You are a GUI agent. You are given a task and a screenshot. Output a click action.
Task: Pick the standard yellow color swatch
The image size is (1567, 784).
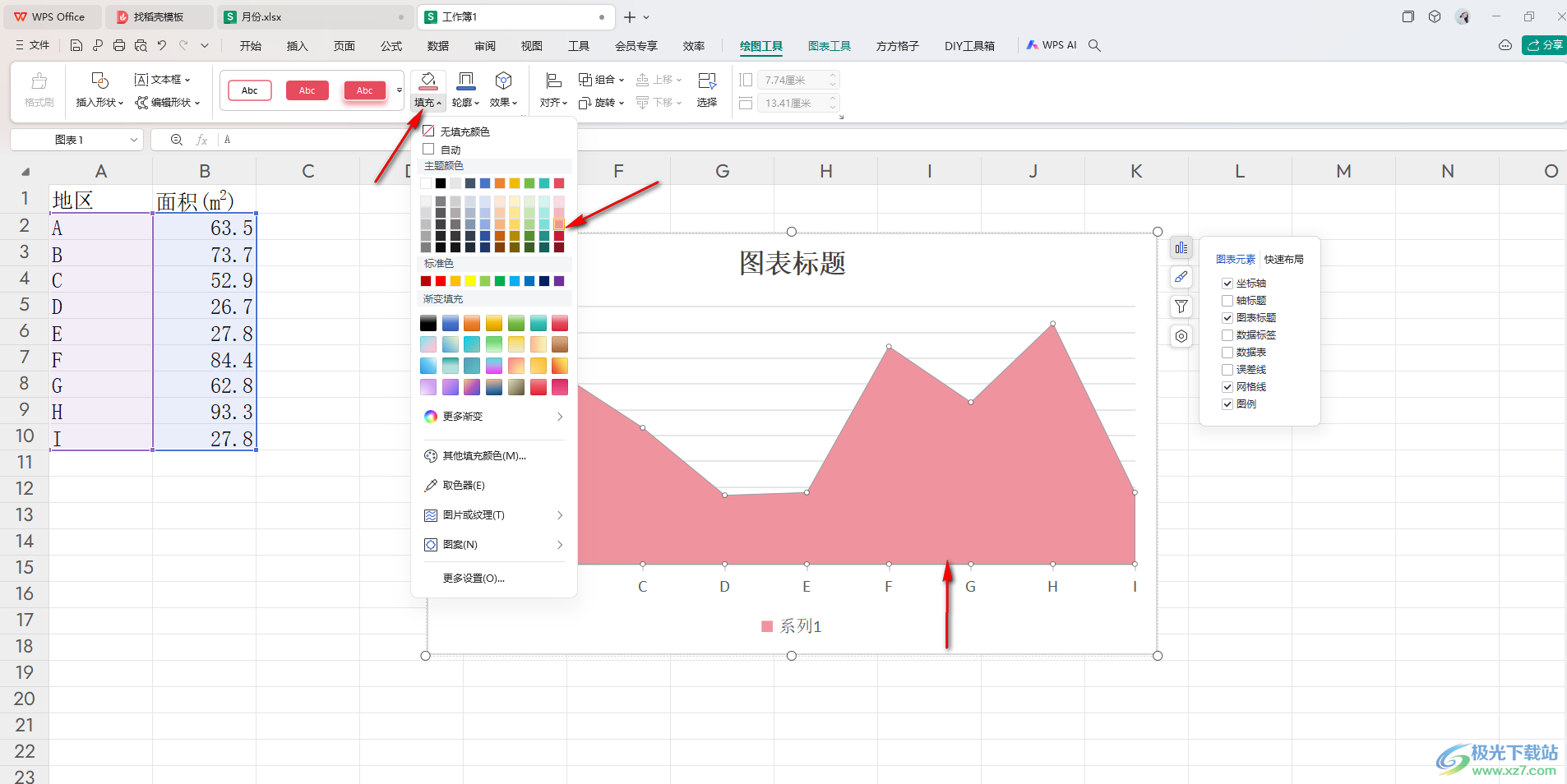pos(470,281)
